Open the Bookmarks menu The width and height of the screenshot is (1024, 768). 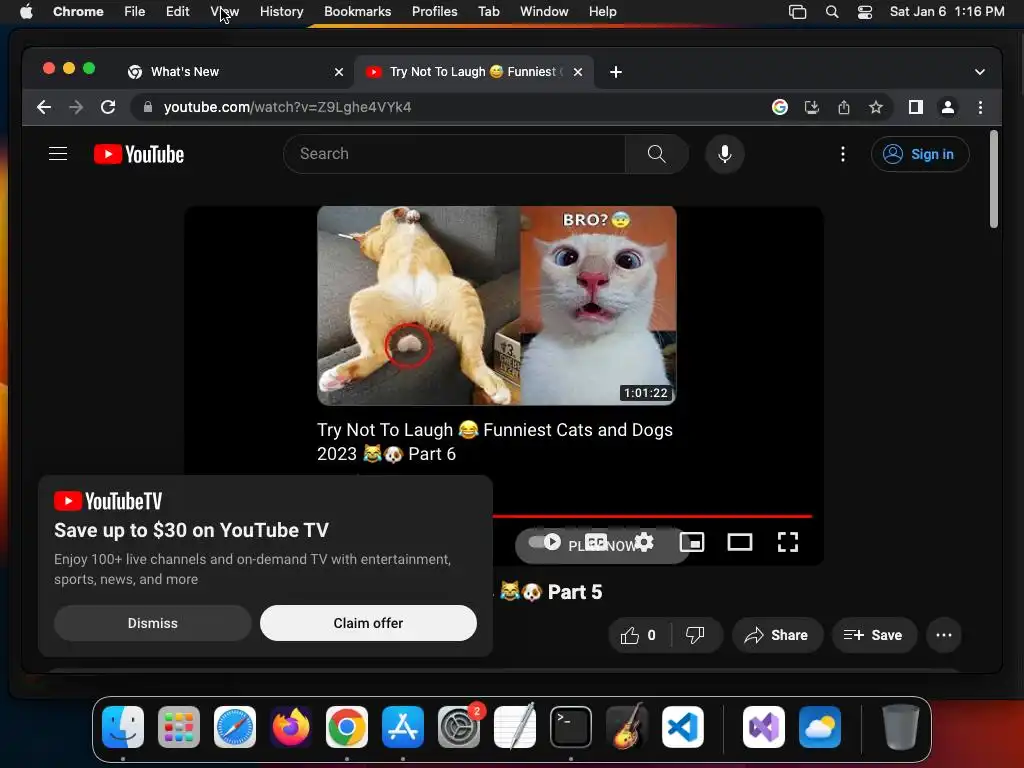[x=357, y=12]
